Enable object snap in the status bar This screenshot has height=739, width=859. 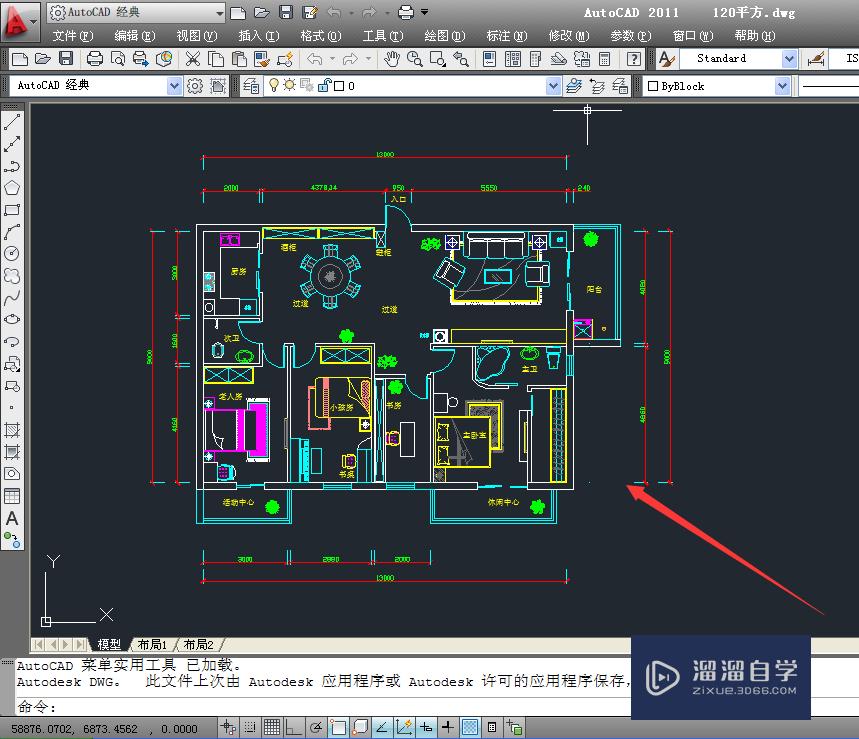click(x=340, y=727)
